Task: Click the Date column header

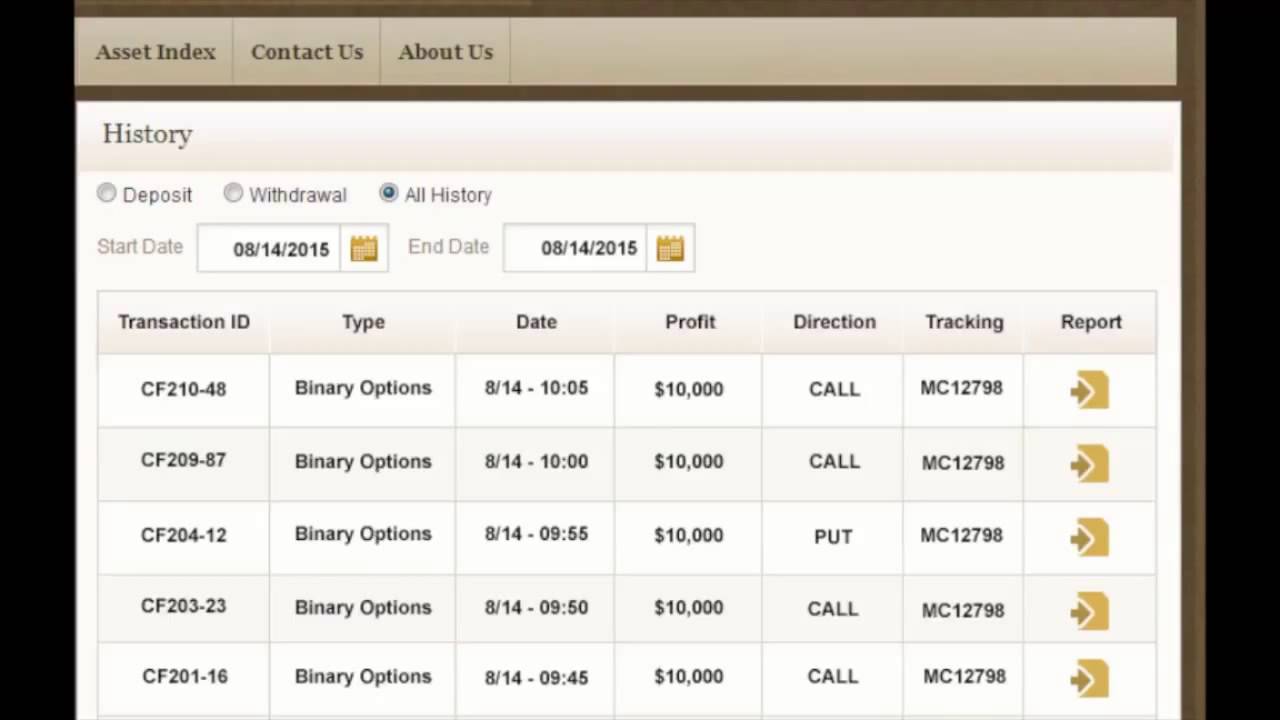Action: pyautogui.click(x=536, y=322)
